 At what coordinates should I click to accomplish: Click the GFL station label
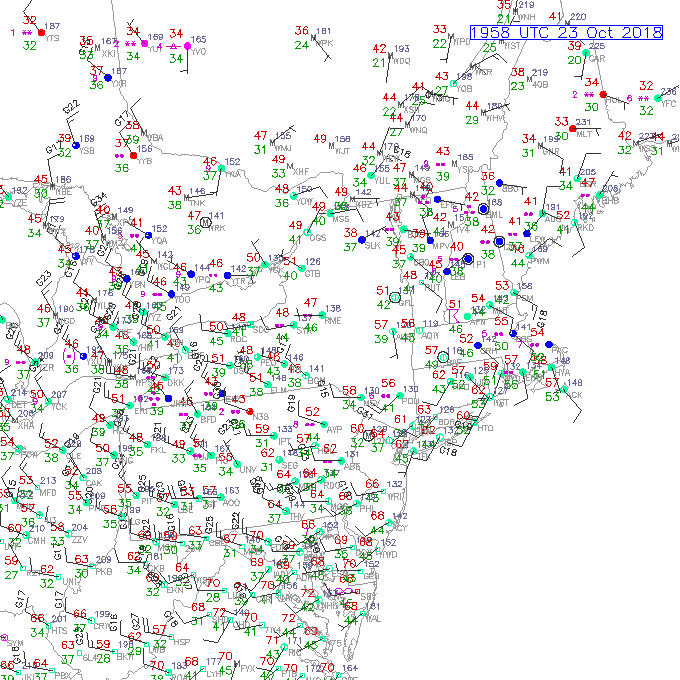click(406, 303)
